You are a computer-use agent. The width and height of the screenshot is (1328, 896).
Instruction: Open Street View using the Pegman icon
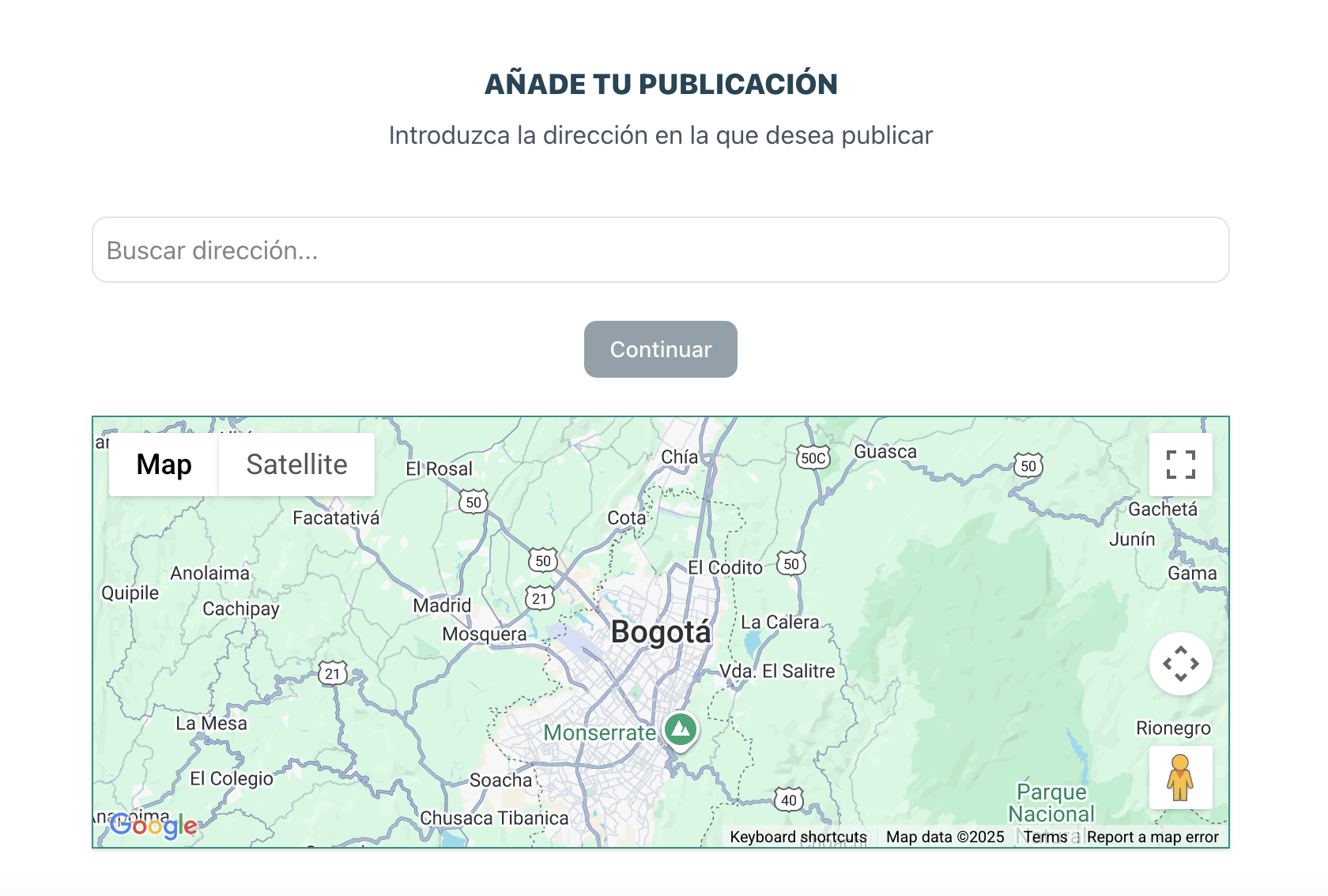[1180, 778]
